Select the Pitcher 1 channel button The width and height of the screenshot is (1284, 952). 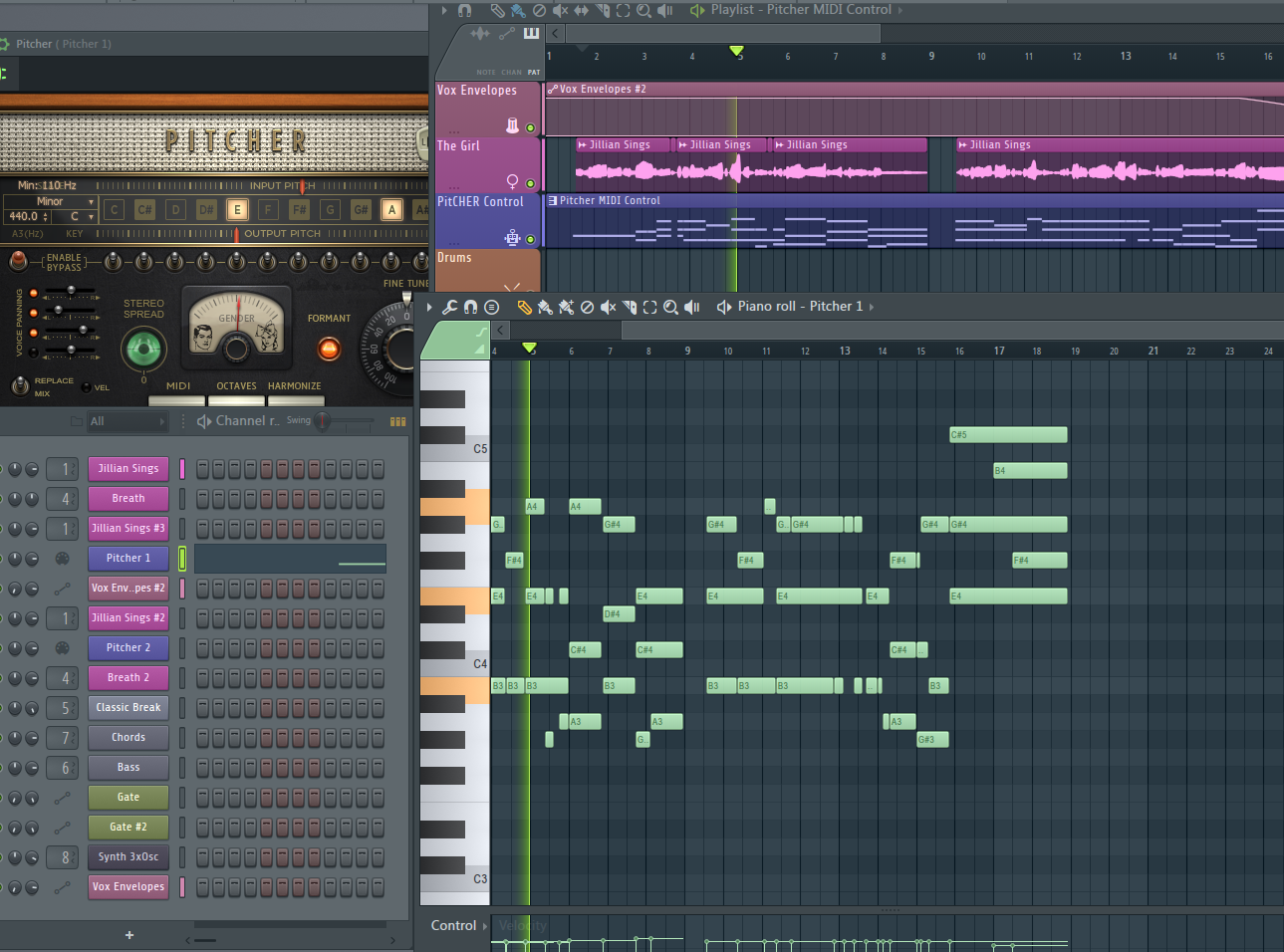pos(128,559)
